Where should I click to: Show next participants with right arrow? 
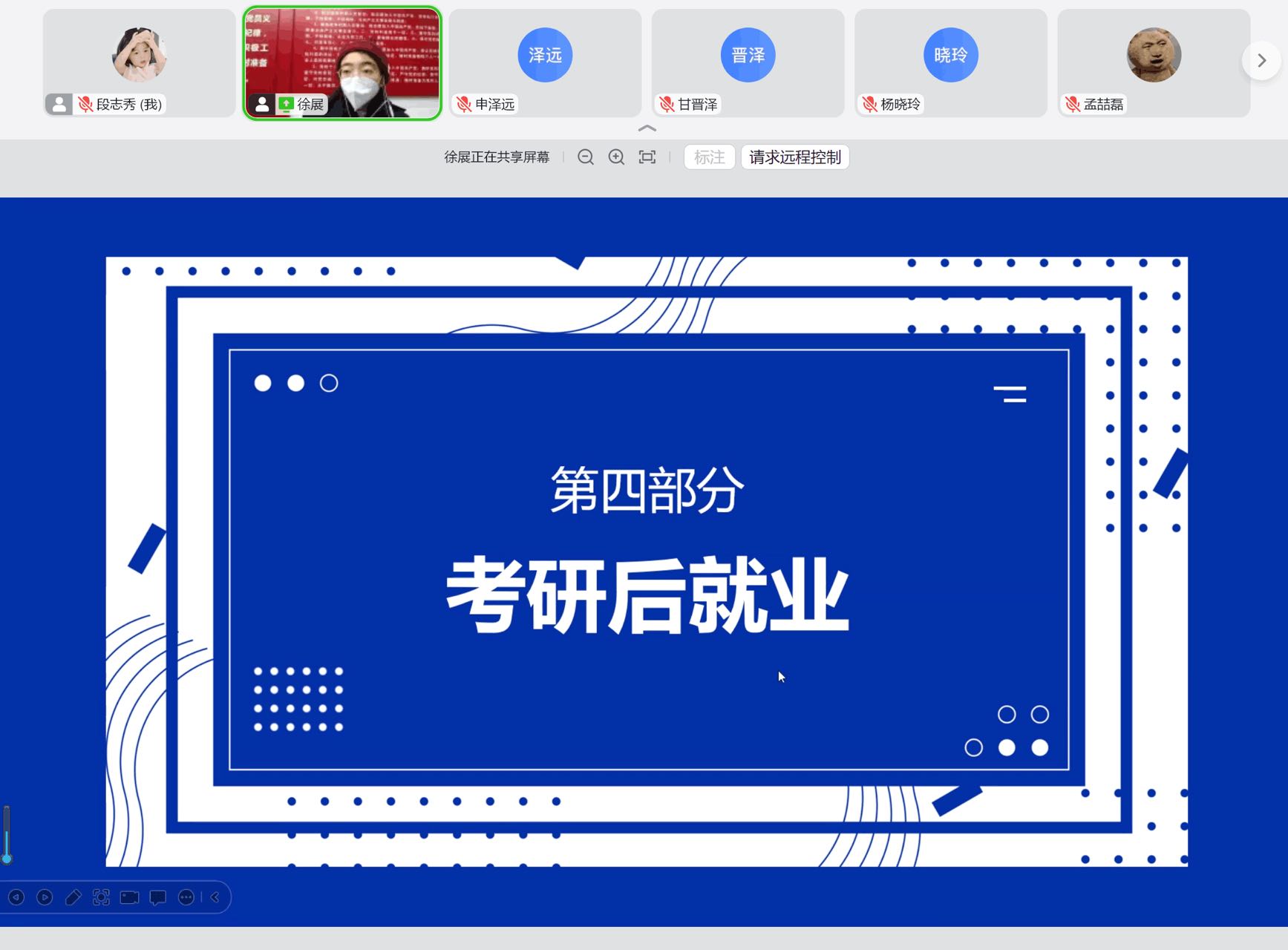click(x=1261, y=61)
